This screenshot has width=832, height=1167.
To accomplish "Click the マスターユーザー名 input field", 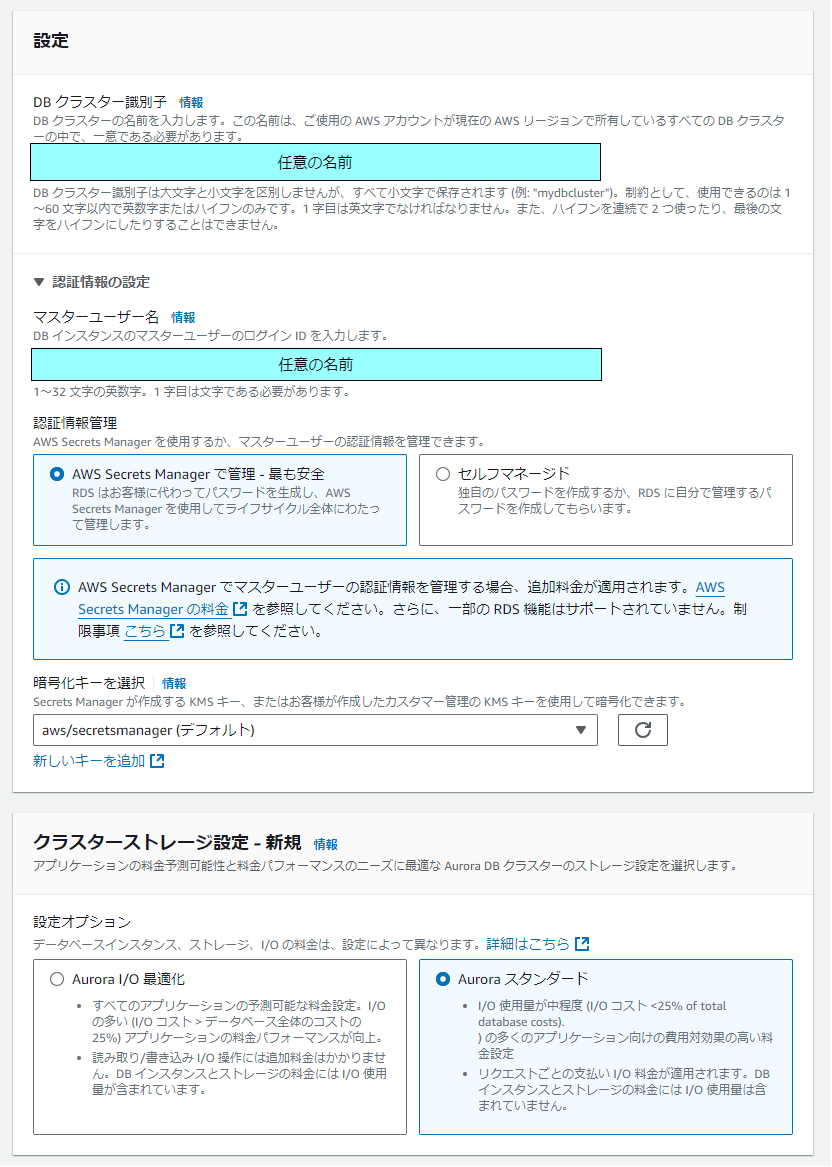I will tap(316, 365).
